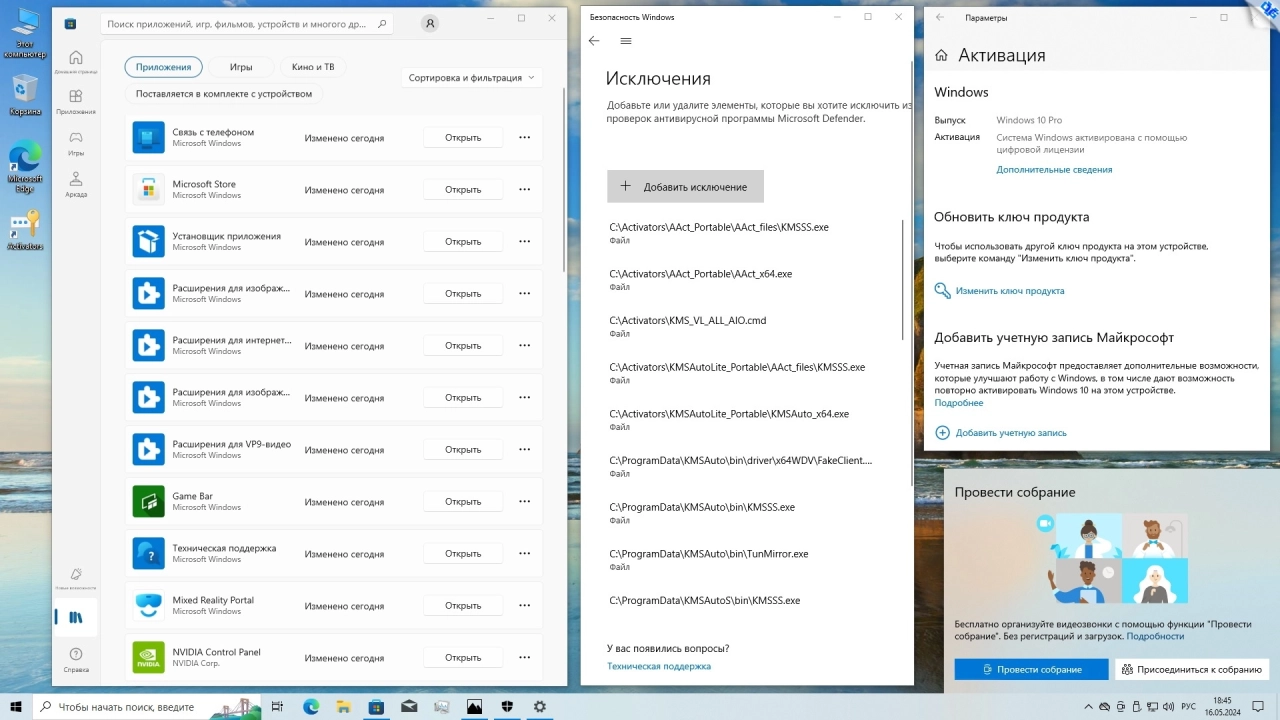Click Добавить исключение button
1280x720 pixels.
click(x=685, y=186)
